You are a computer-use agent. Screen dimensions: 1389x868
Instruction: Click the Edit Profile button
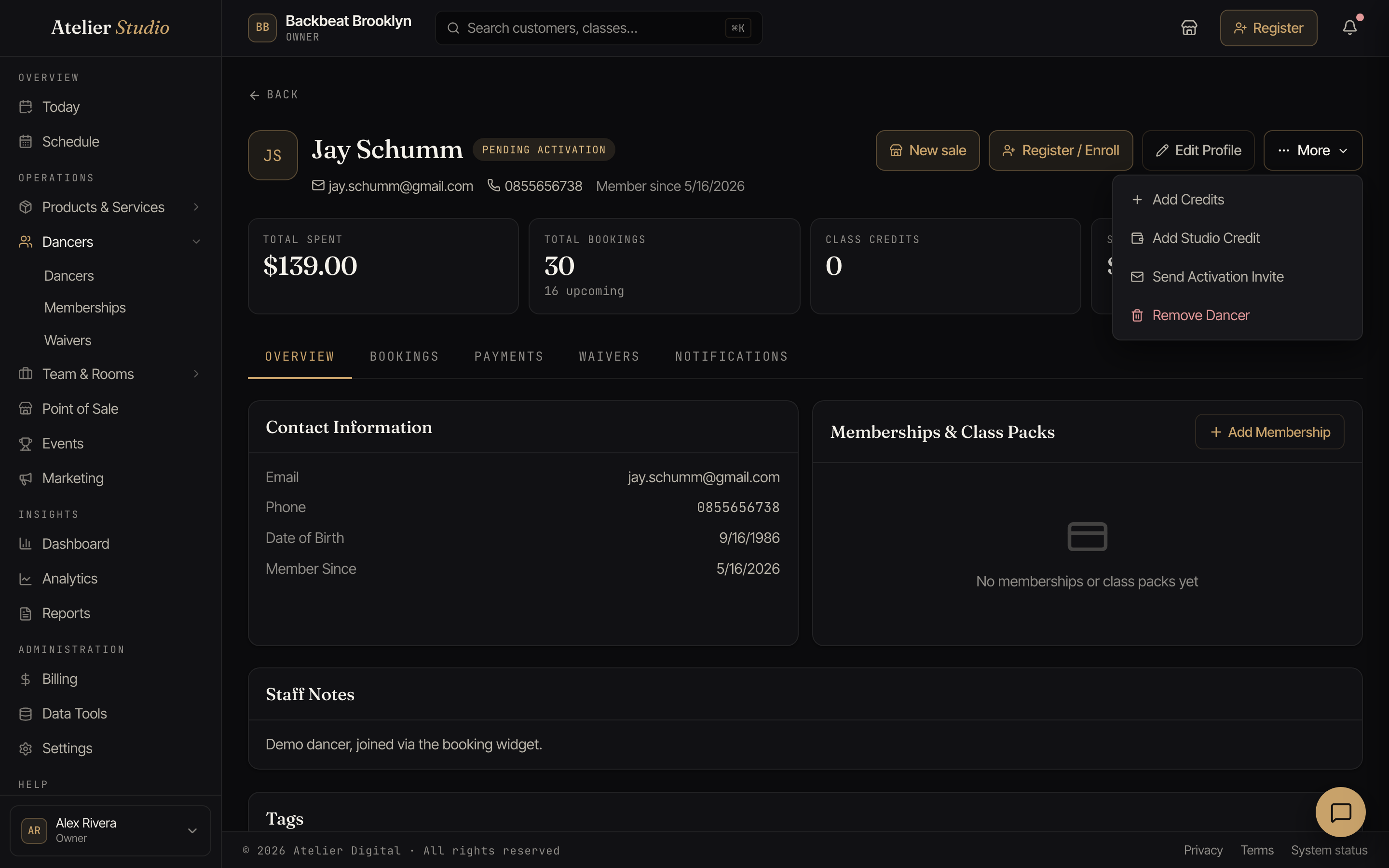coord(1198,150)
